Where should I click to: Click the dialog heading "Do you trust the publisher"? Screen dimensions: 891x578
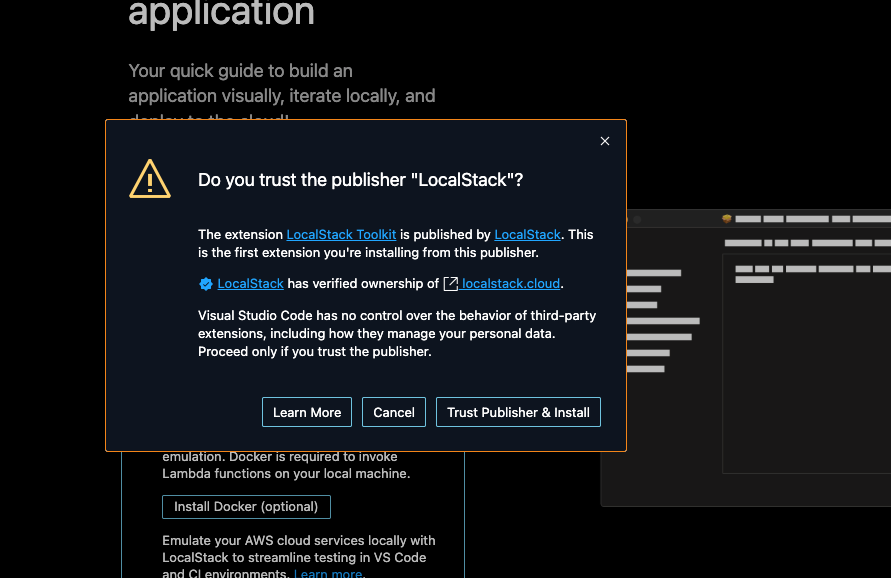360,180
